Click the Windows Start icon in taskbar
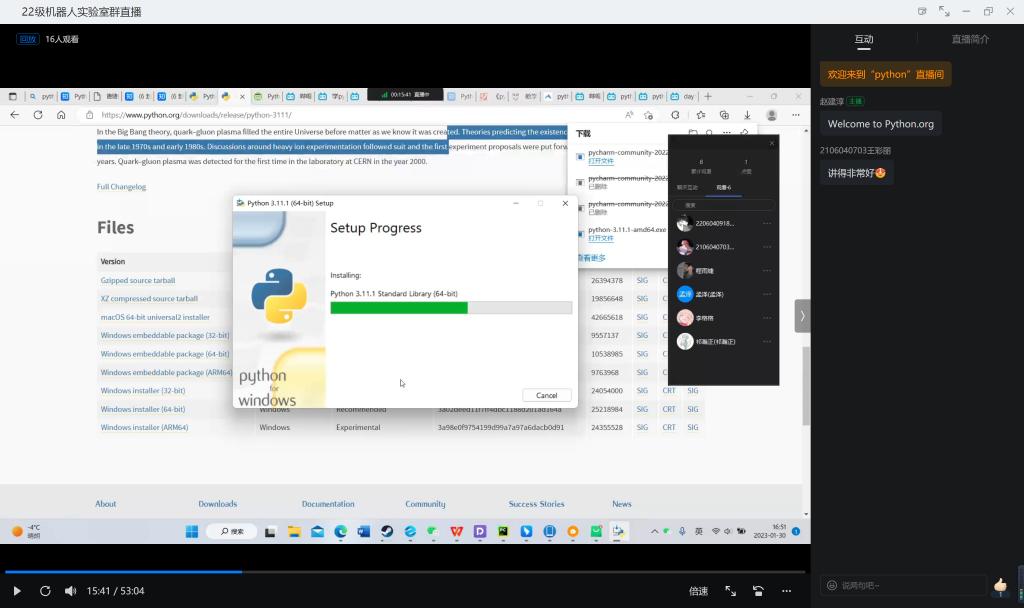 pyautogui.click(x=191, y=531)
